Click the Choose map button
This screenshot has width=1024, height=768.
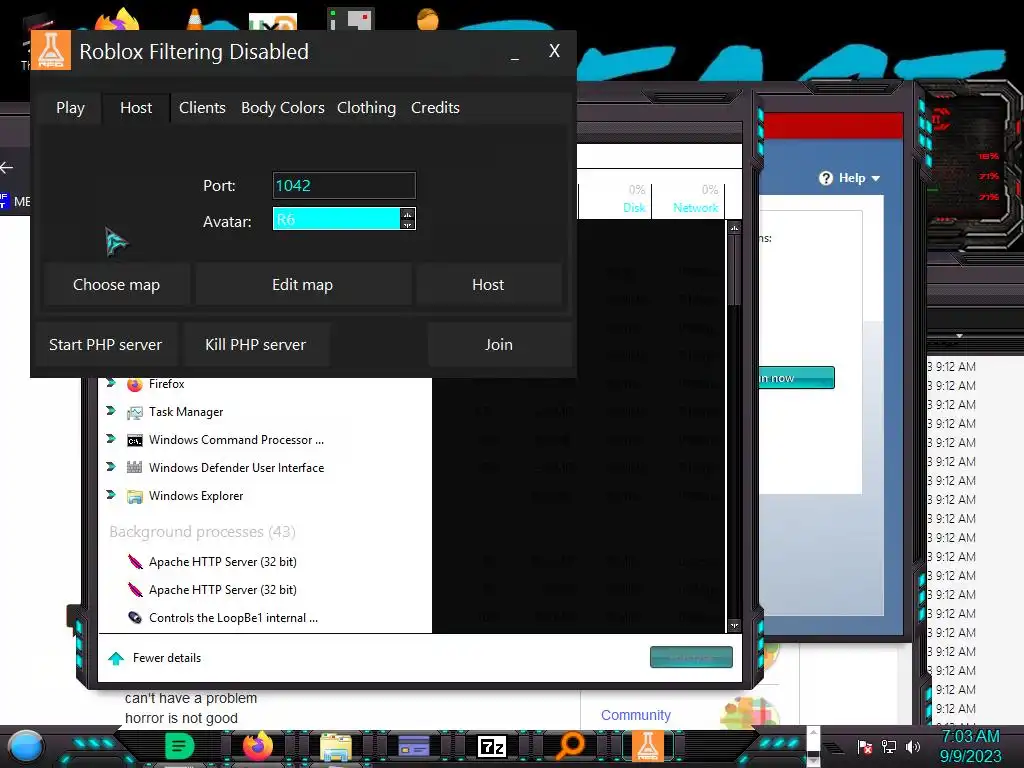pyautogui.click(x=116, y=285)
